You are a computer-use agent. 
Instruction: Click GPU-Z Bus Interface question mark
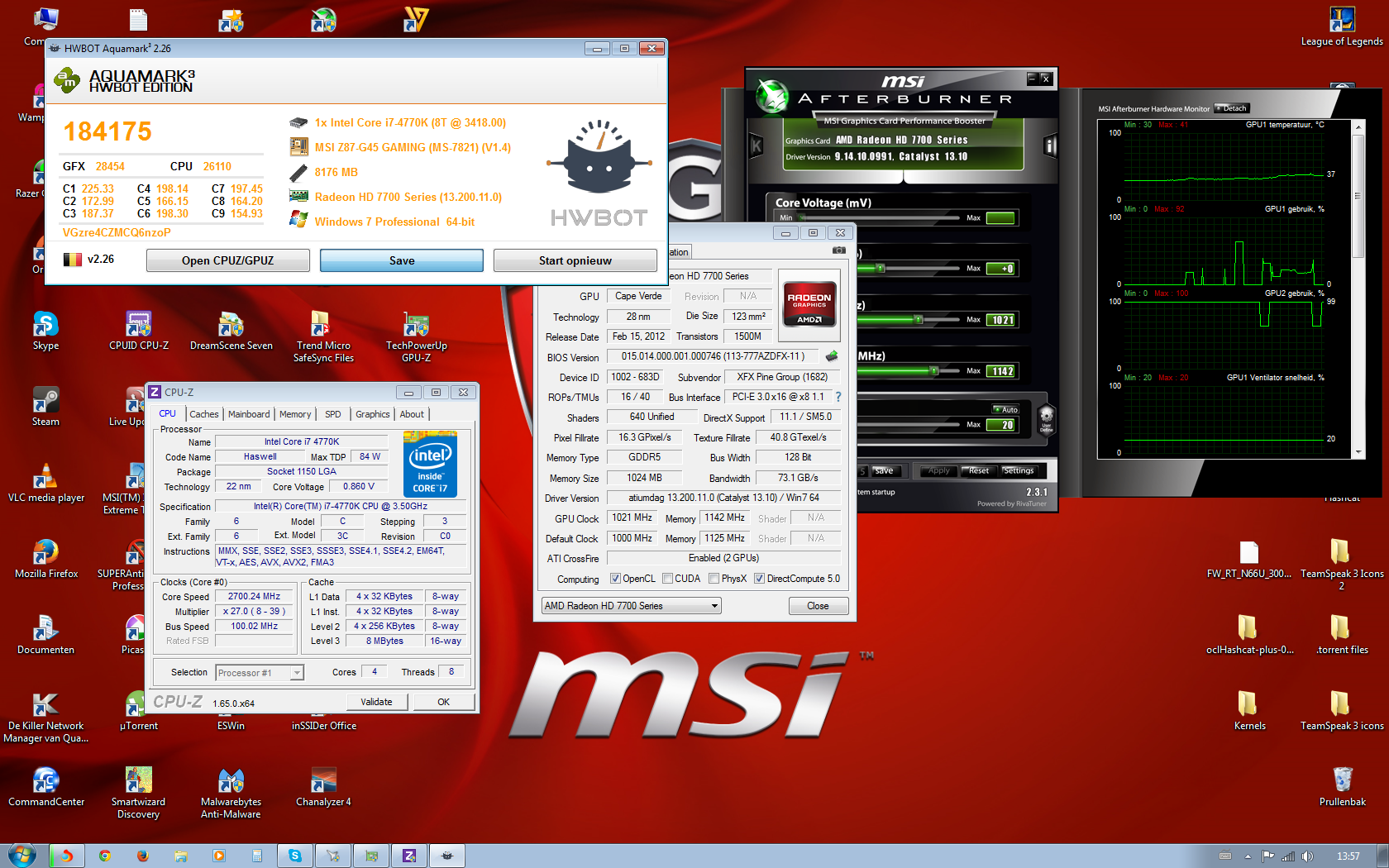pos(838,398)
